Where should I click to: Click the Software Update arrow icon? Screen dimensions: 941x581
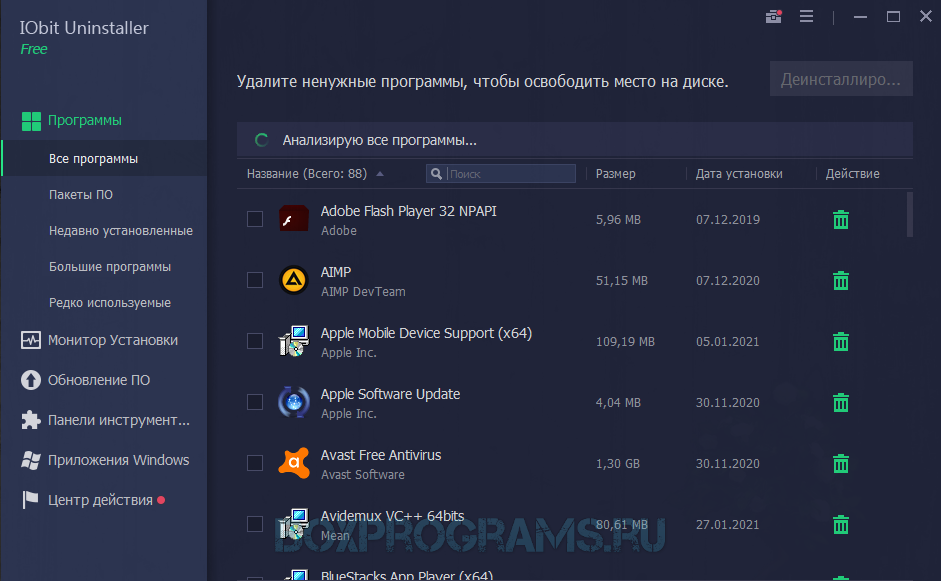pyautogui.click(x=31, y=380)
